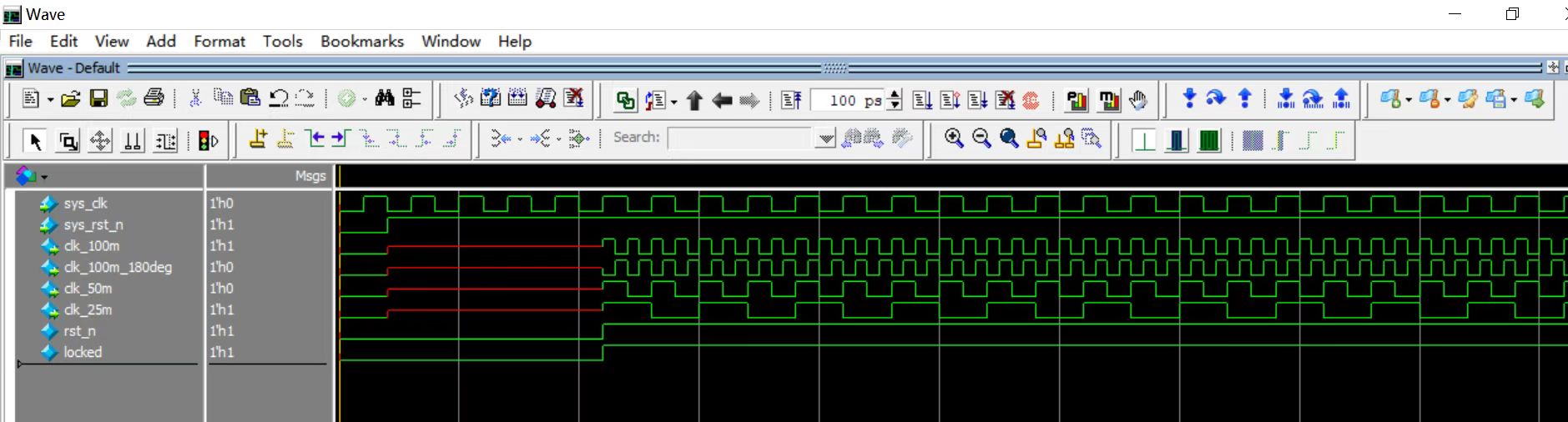1568x422 pixels.
Task: Open the Delete bookmark dropdown arrow
Action: tap(1447, 100)
